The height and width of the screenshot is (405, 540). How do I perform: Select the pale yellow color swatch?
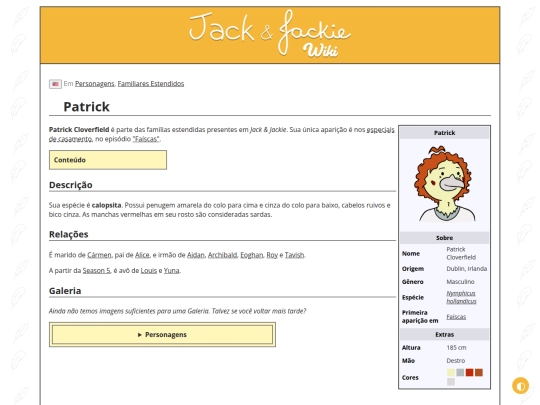point(451,373)
